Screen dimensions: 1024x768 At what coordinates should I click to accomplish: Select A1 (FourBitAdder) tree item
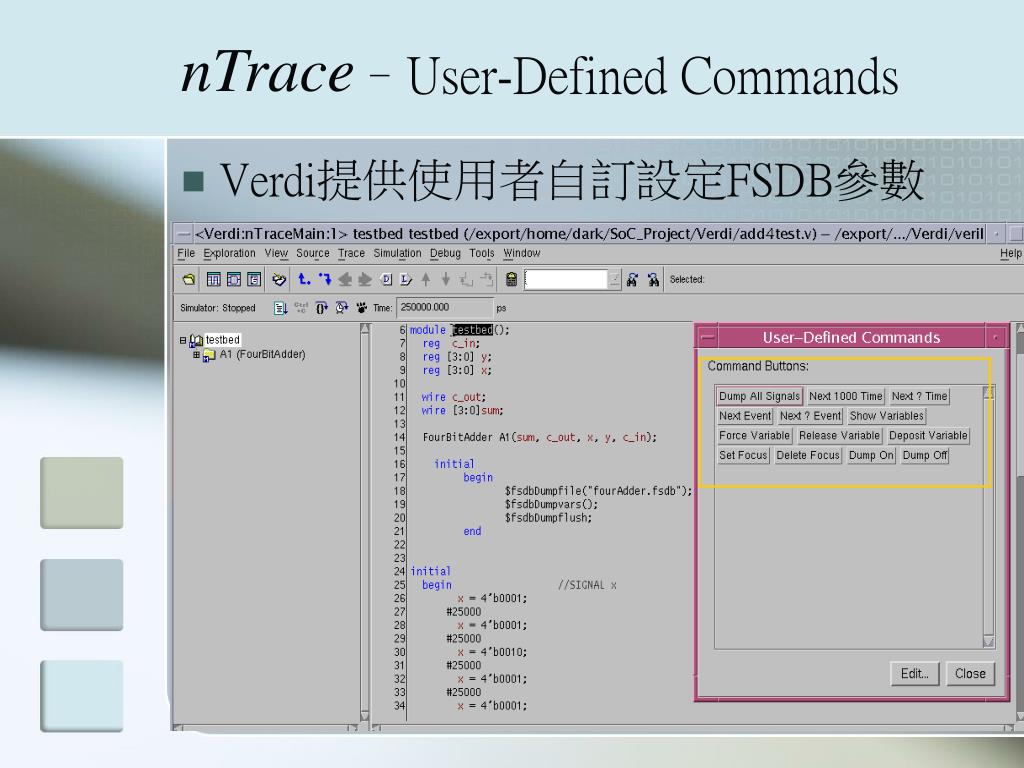tap(263, 355)
